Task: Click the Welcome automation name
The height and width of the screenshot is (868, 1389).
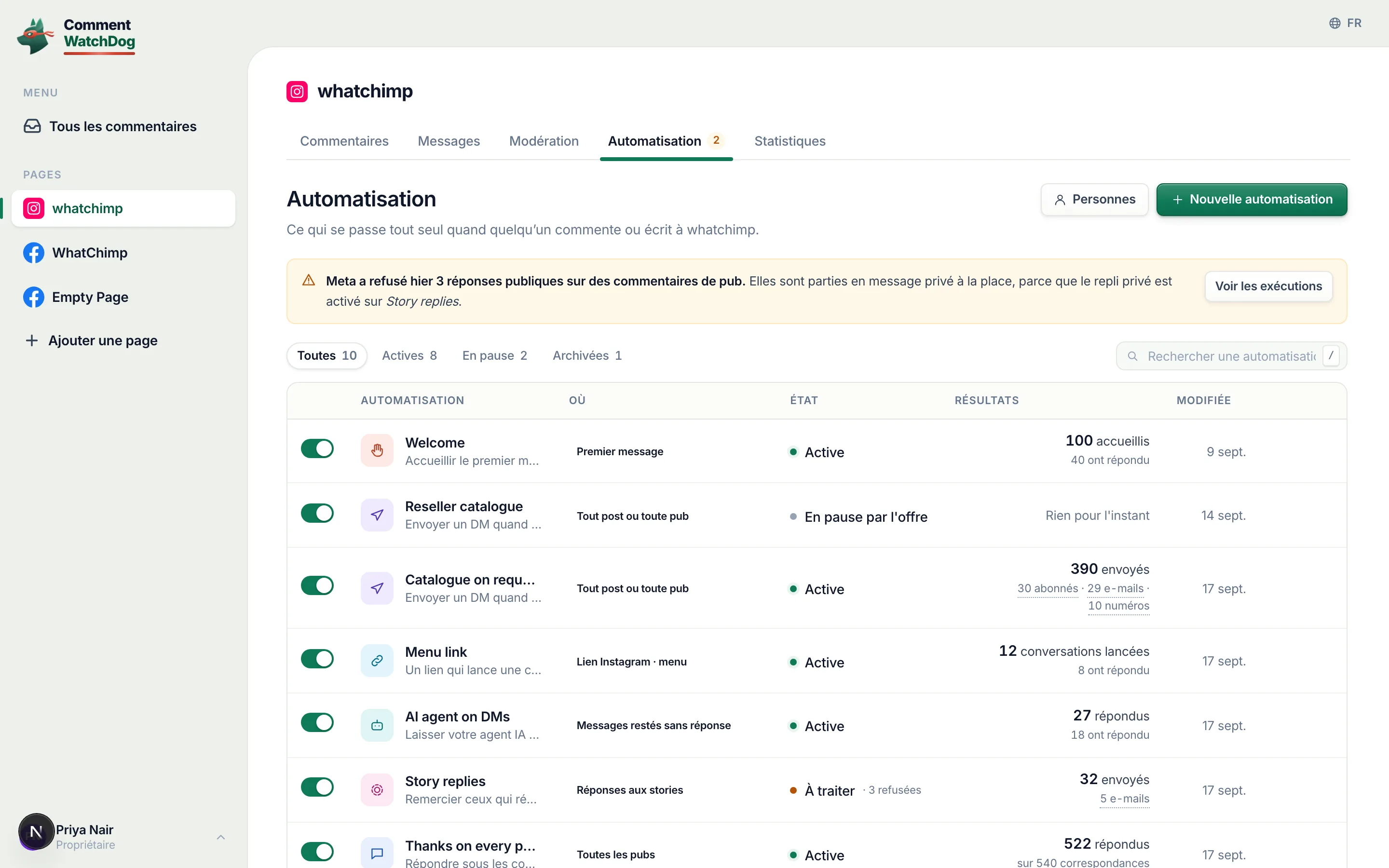Action: point(435,443)
